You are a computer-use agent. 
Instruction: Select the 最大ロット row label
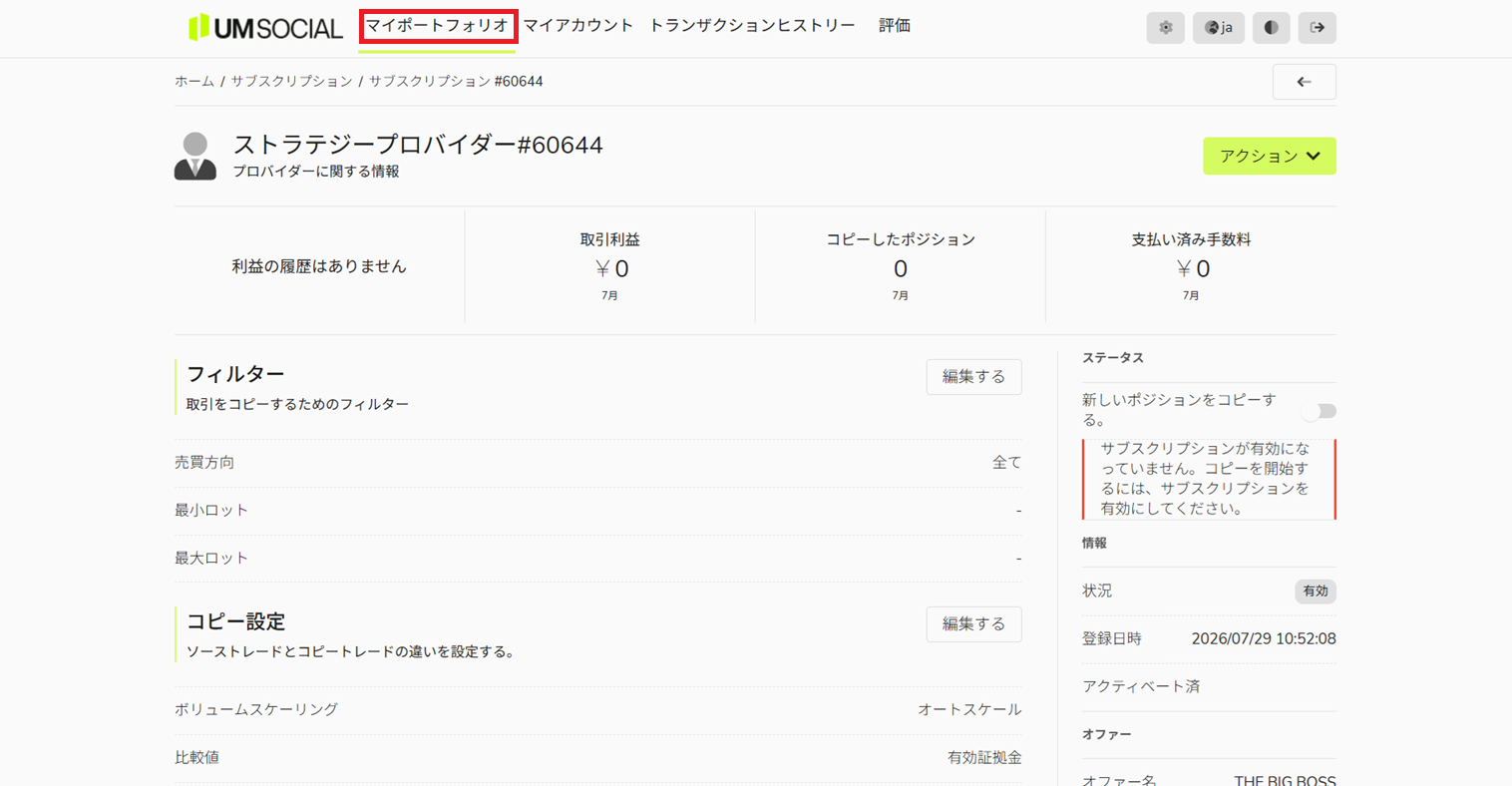[x=211, y=559]
